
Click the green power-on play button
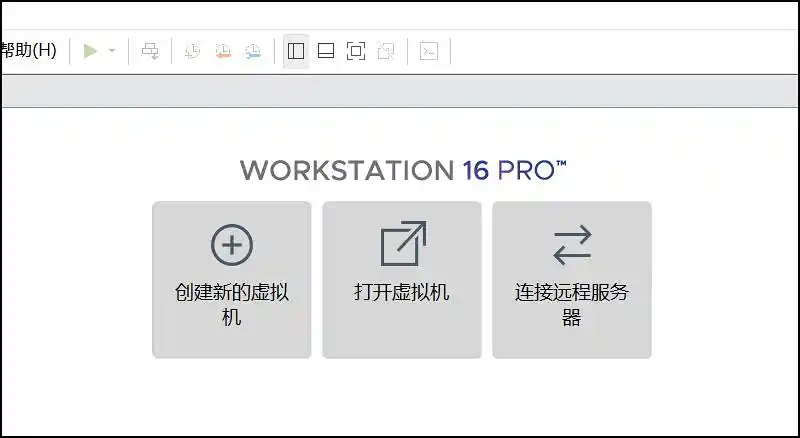click(x=91, y=51)
